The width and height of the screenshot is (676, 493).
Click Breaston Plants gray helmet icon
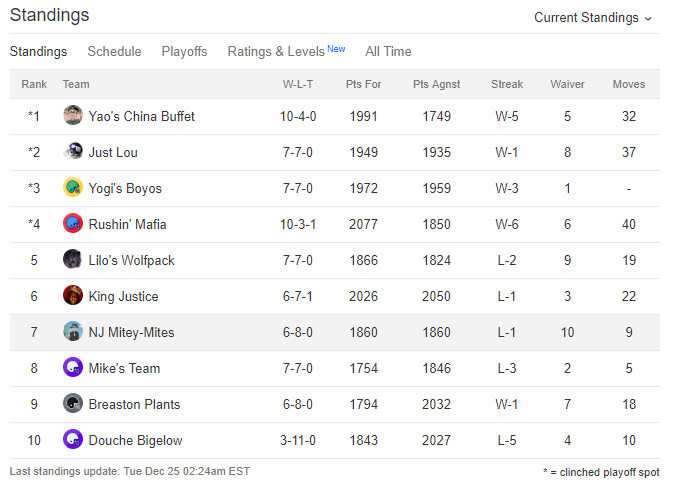point(73,403)
